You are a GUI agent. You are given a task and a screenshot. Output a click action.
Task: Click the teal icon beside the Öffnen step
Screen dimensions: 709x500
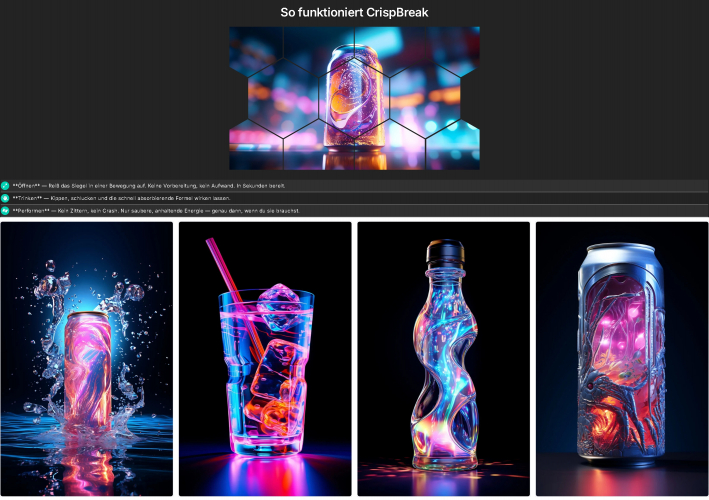[x=5, y=186]
